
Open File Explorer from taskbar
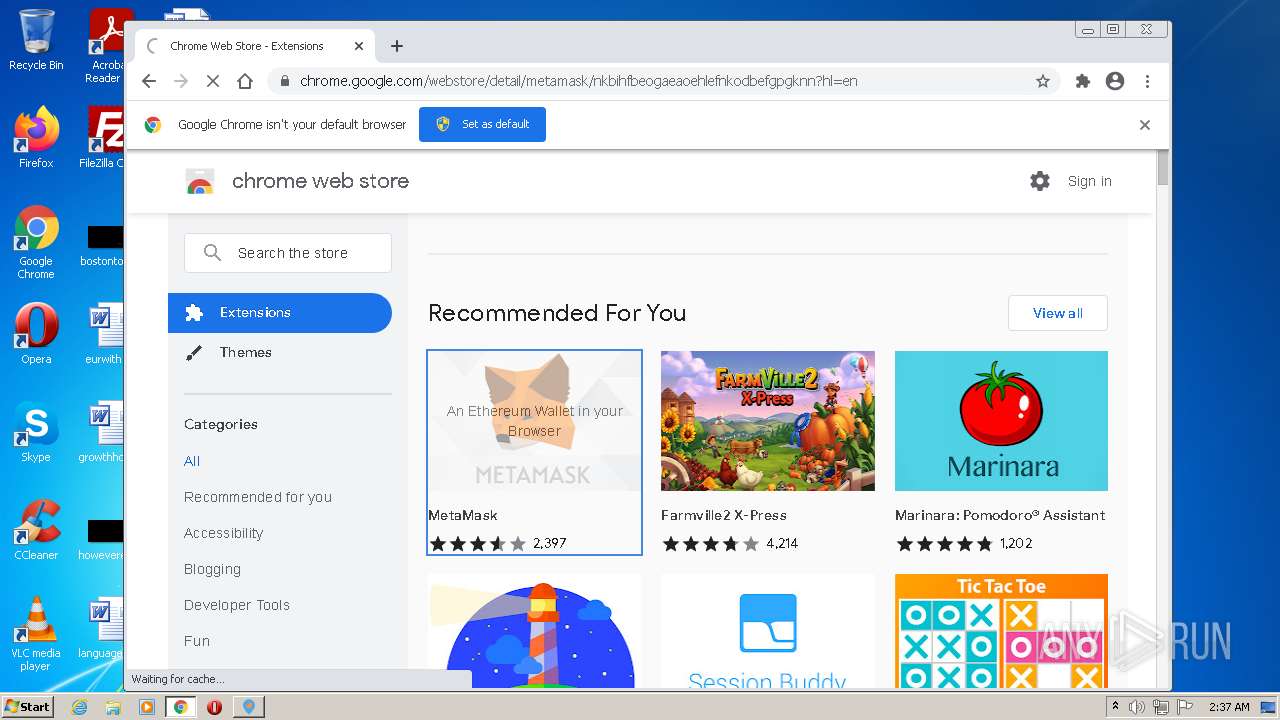click(x=113, y=707)
